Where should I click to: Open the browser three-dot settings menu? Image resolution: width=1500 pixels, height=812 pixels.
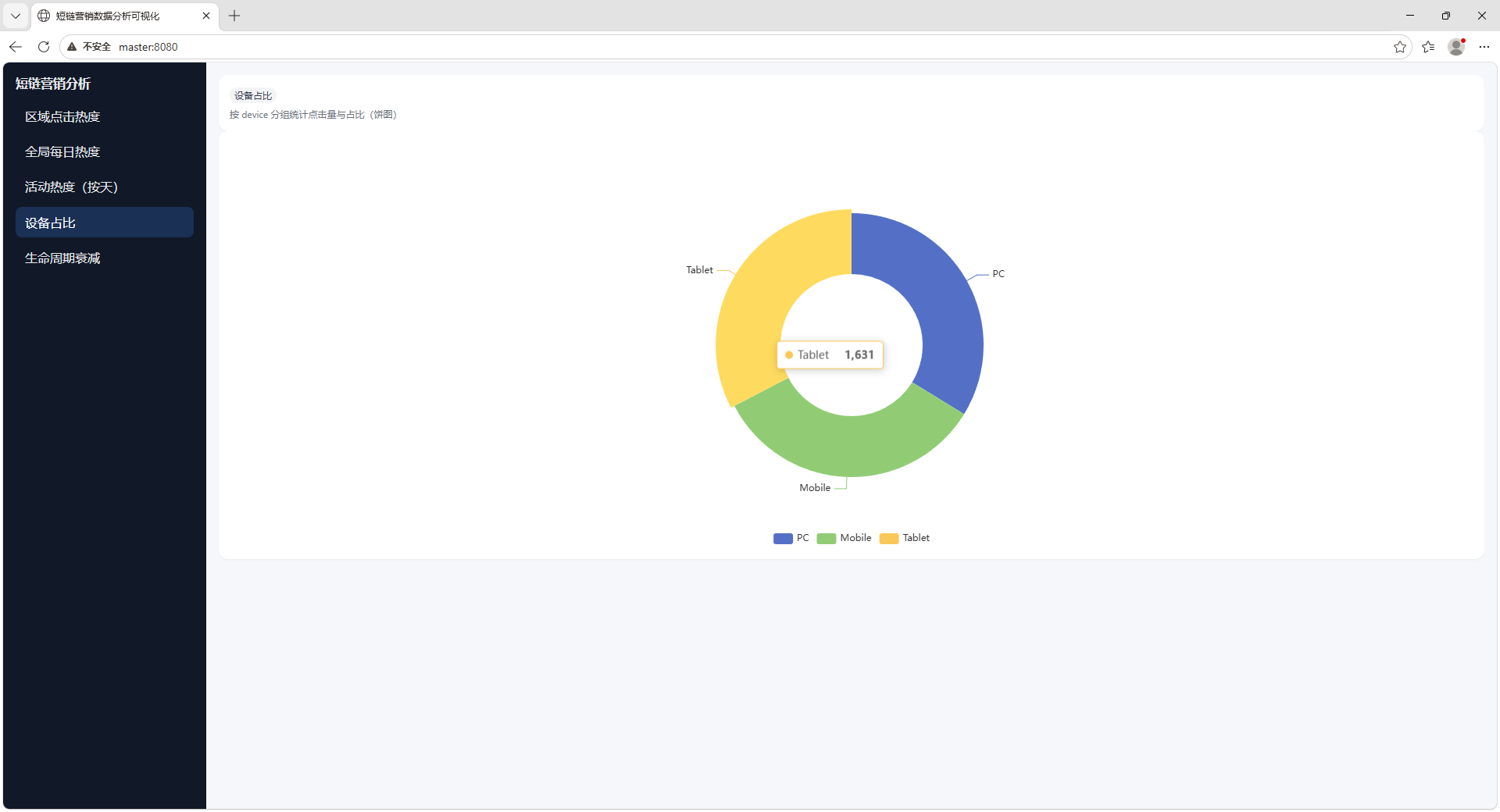pyautogui.click(x=1484, y=47)
